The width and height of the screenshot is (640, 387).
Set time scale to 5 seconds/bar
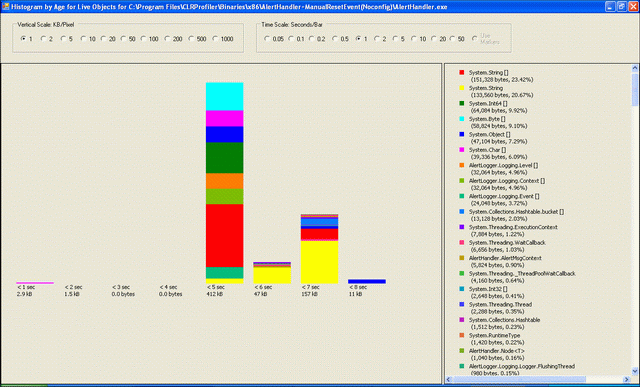pyautogui.click(x=395, y=39)
